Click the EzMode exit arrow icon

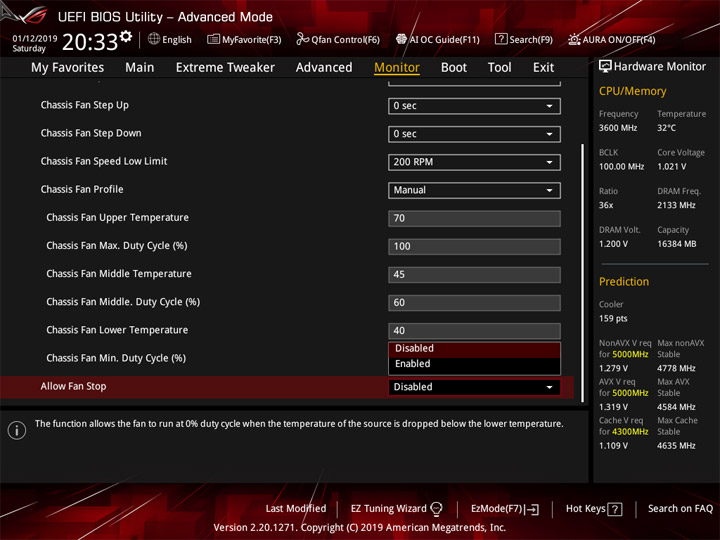pyautogui.click(x=532, y=509)
